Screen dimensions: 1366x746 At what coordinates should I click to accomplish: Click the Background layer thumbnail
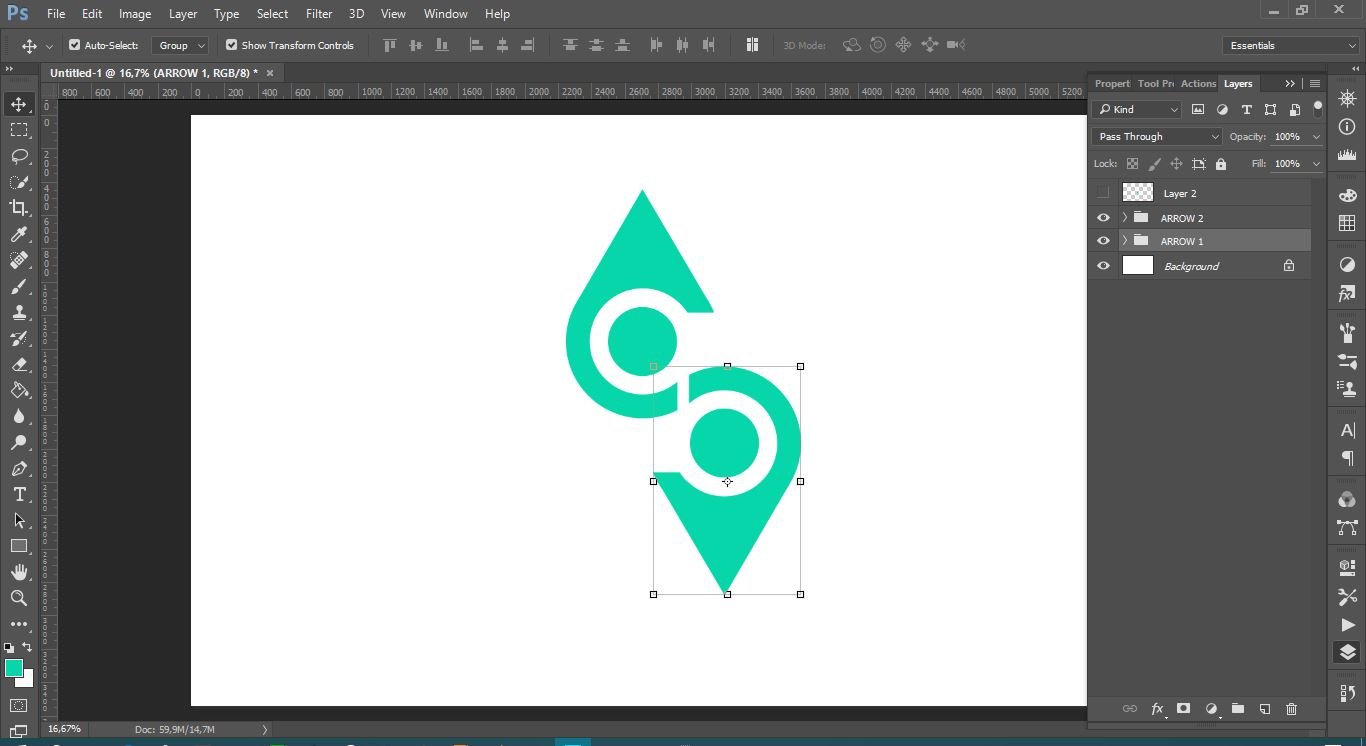[x=1138, y=266]
